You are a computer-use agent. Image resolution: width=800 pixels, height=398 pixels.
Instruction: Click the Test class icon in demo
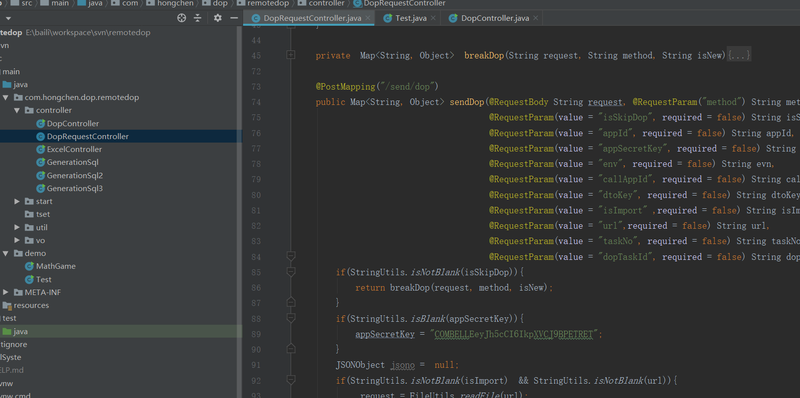click(30, 279)
